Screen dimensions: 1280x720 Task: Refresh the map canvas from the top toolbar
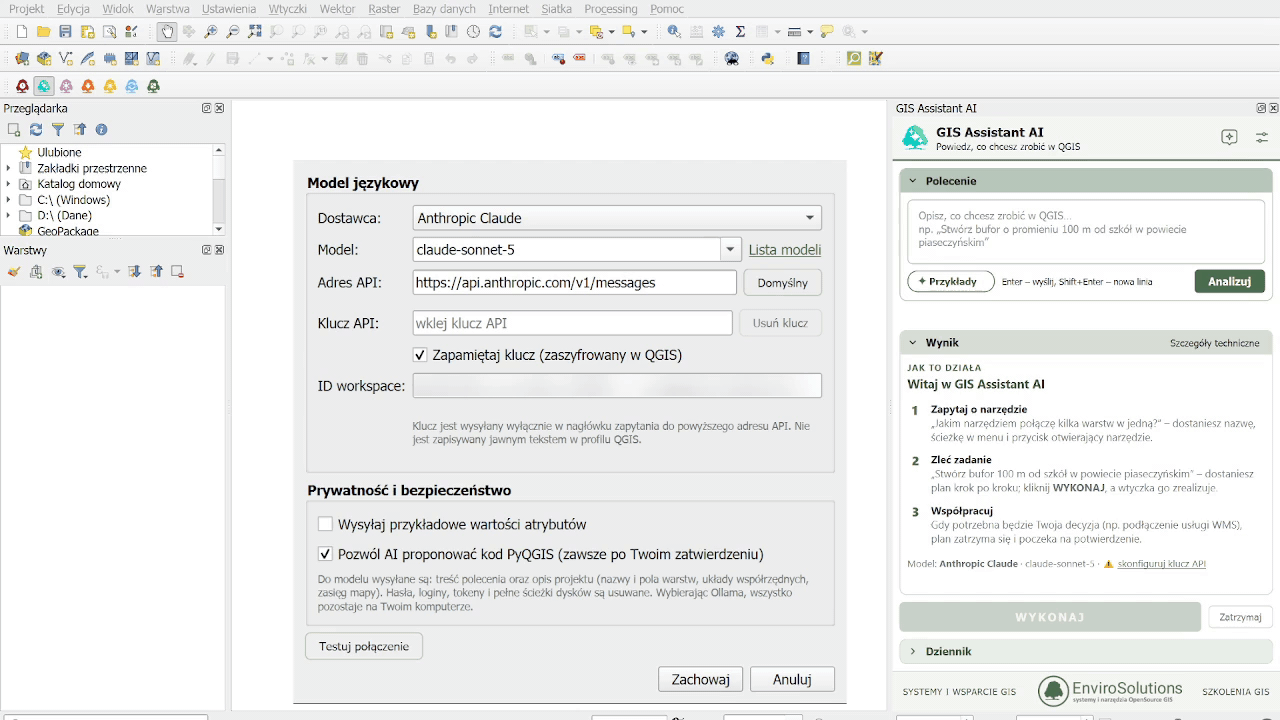click(495, 32)
